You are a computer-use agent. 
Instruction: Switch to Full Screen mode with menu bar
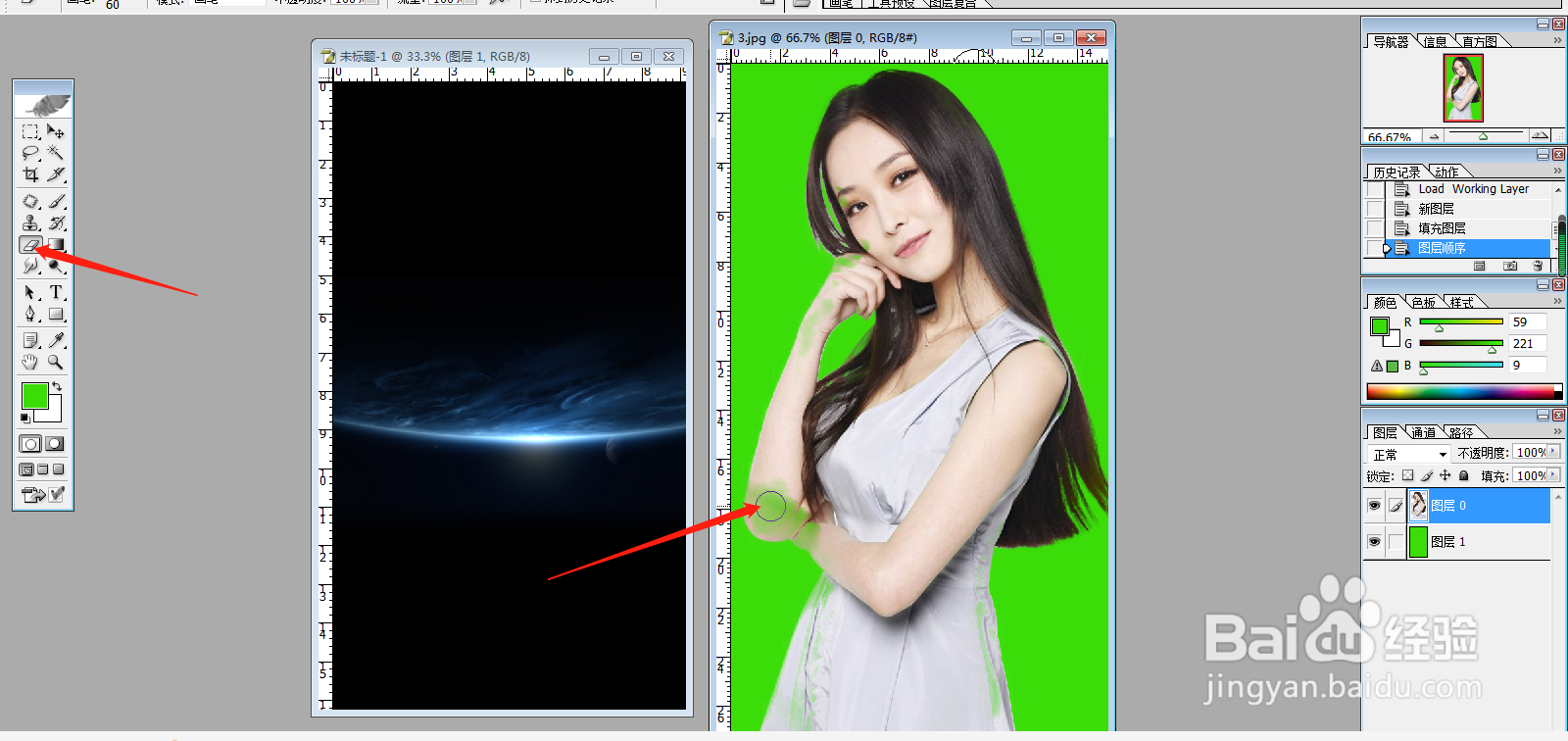[42, 469]
